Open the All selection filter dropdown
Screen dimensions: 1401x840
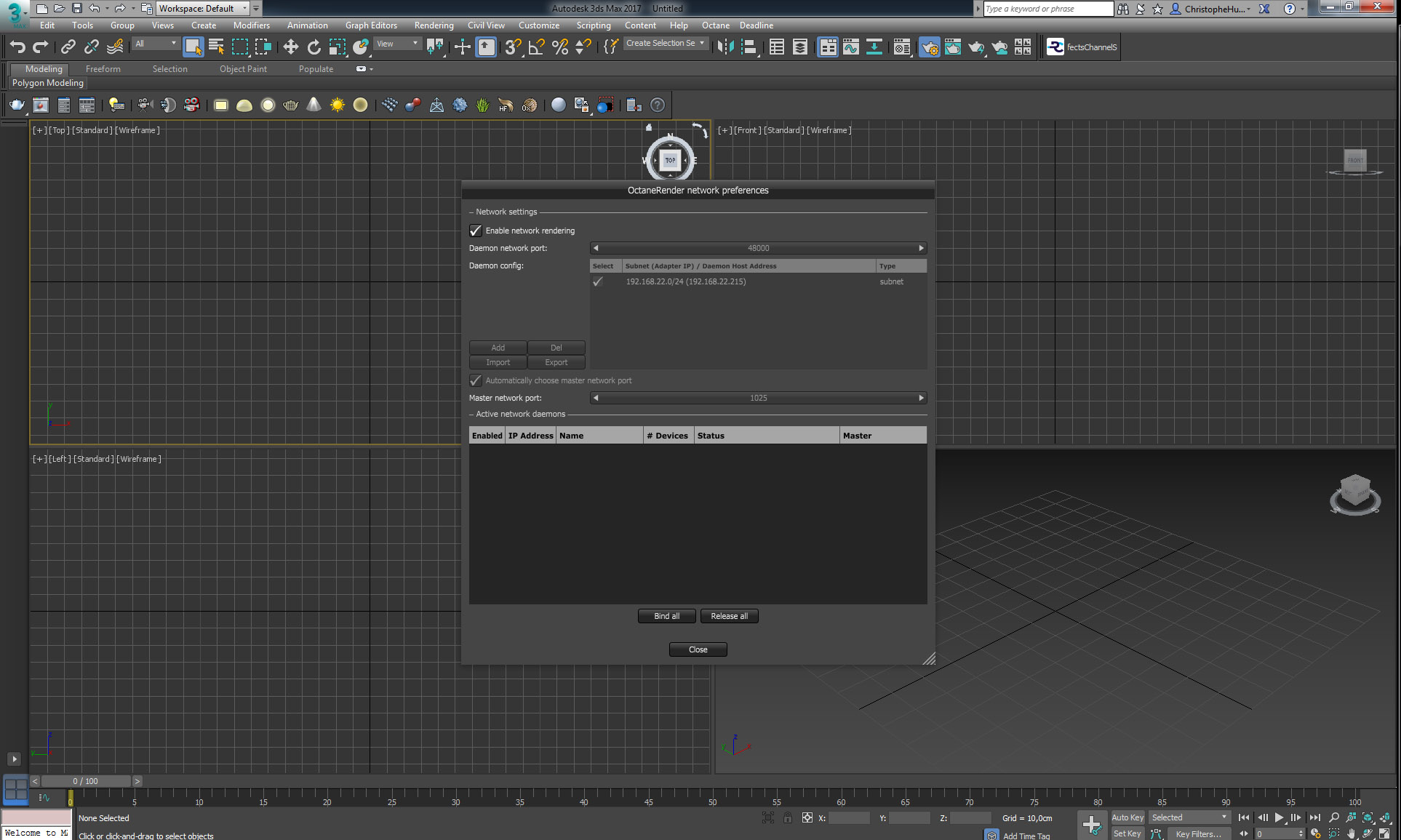(155, 44)
